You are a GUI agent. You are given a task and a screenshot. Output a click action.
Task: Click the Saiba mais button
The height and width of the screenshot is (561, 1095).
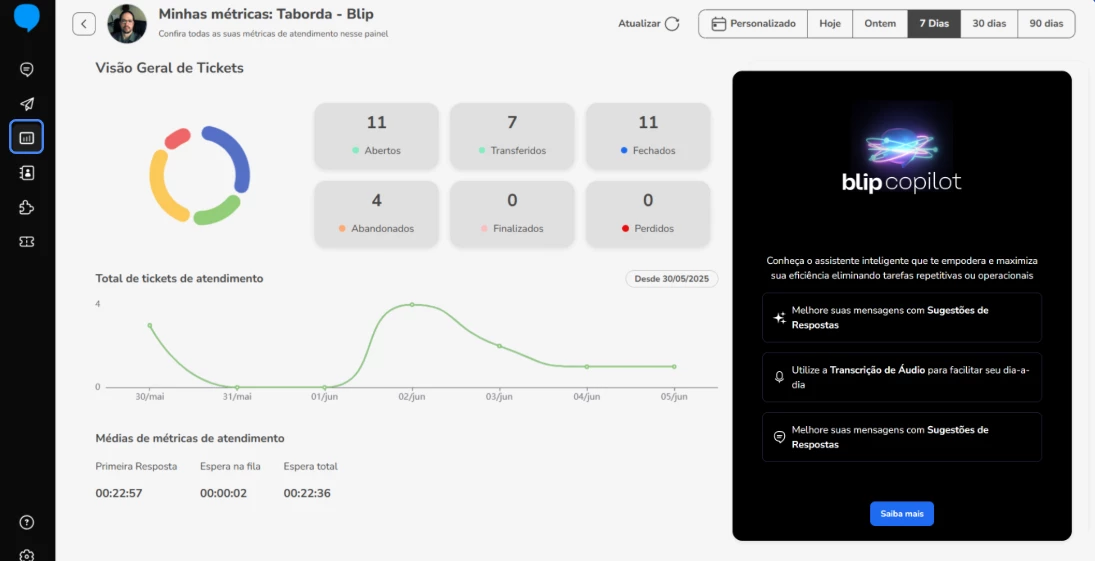point(902,513)
